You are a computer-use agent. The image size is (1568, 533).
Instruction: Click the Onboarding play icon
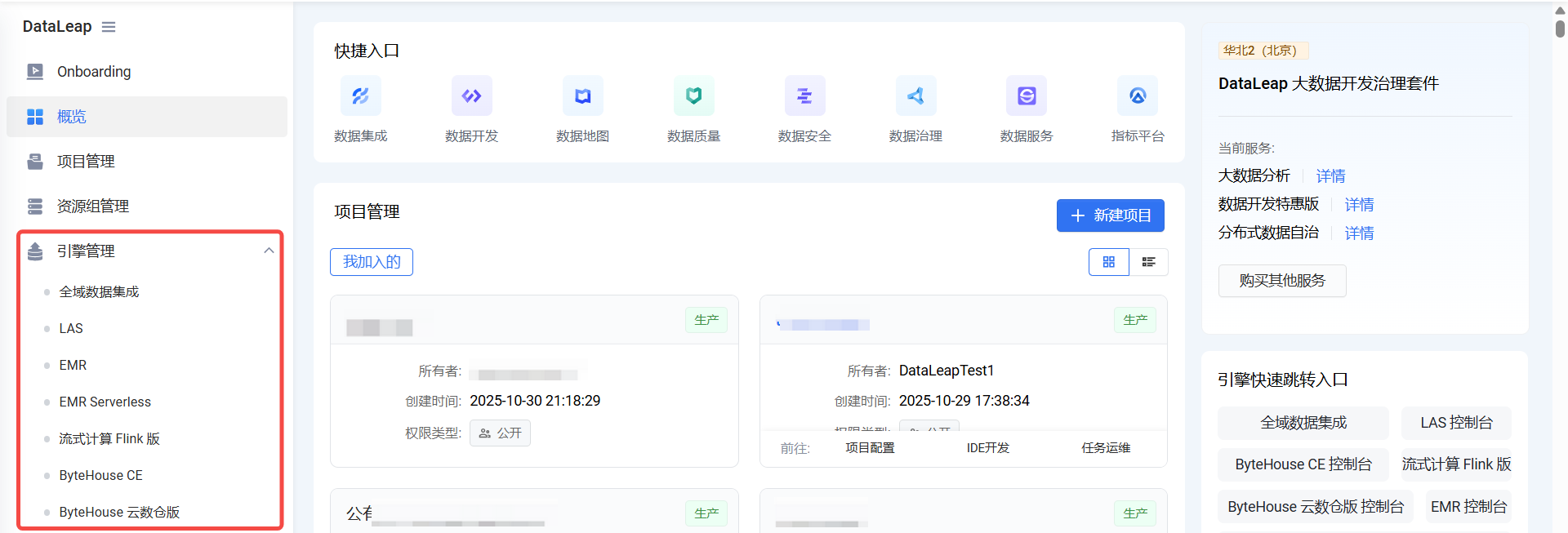[35, 72]
